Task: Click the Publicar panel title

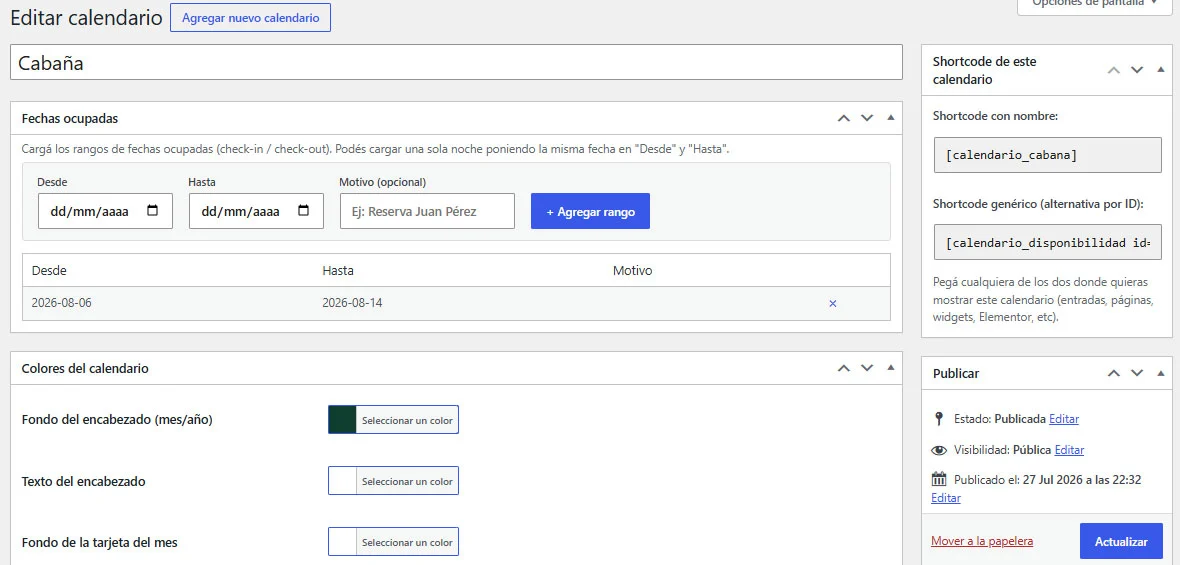Action: tap(956, 373)
